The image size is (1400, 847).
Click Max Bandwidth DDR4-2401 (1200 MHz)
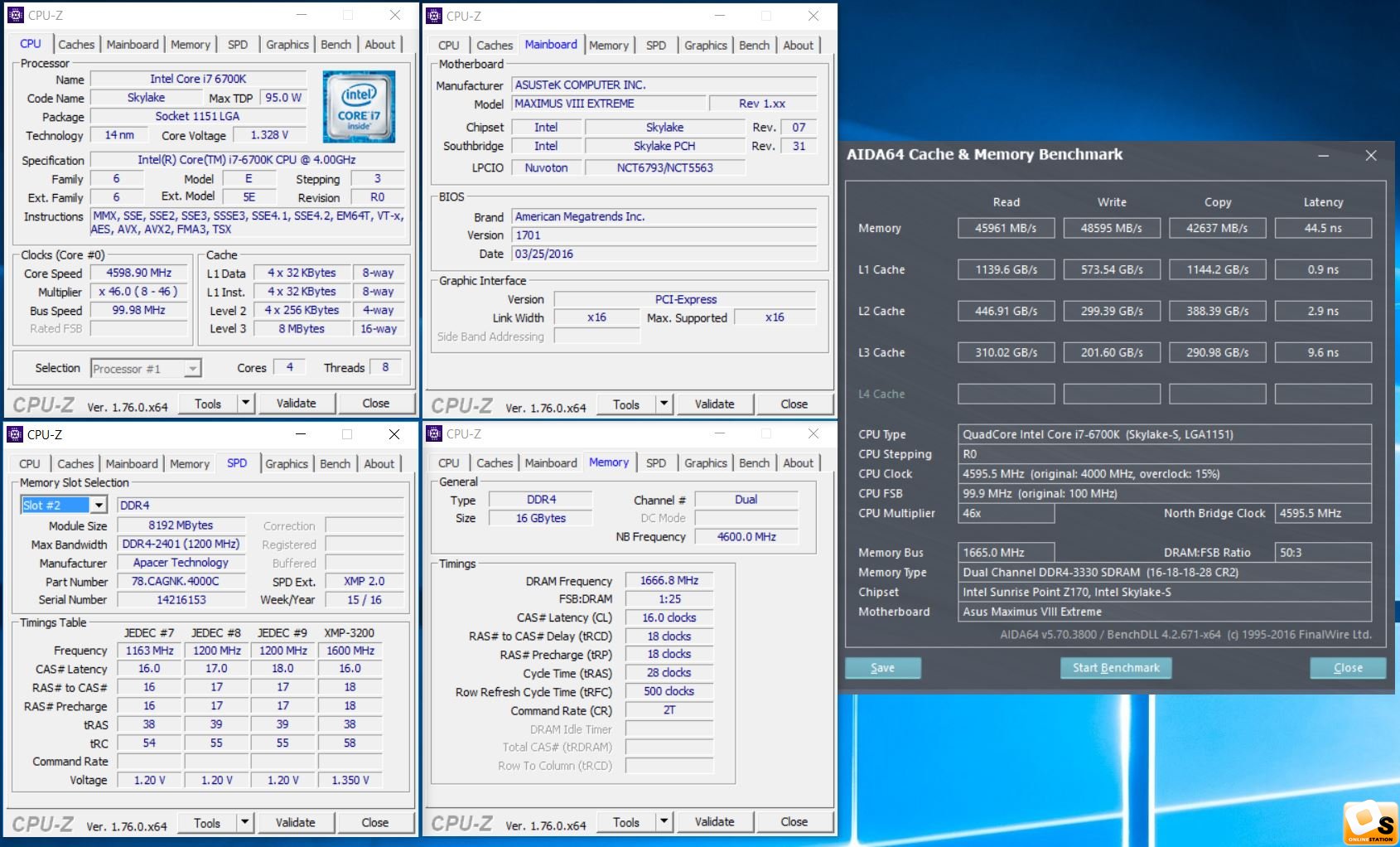pyautogui.click(x=181, y=544)
